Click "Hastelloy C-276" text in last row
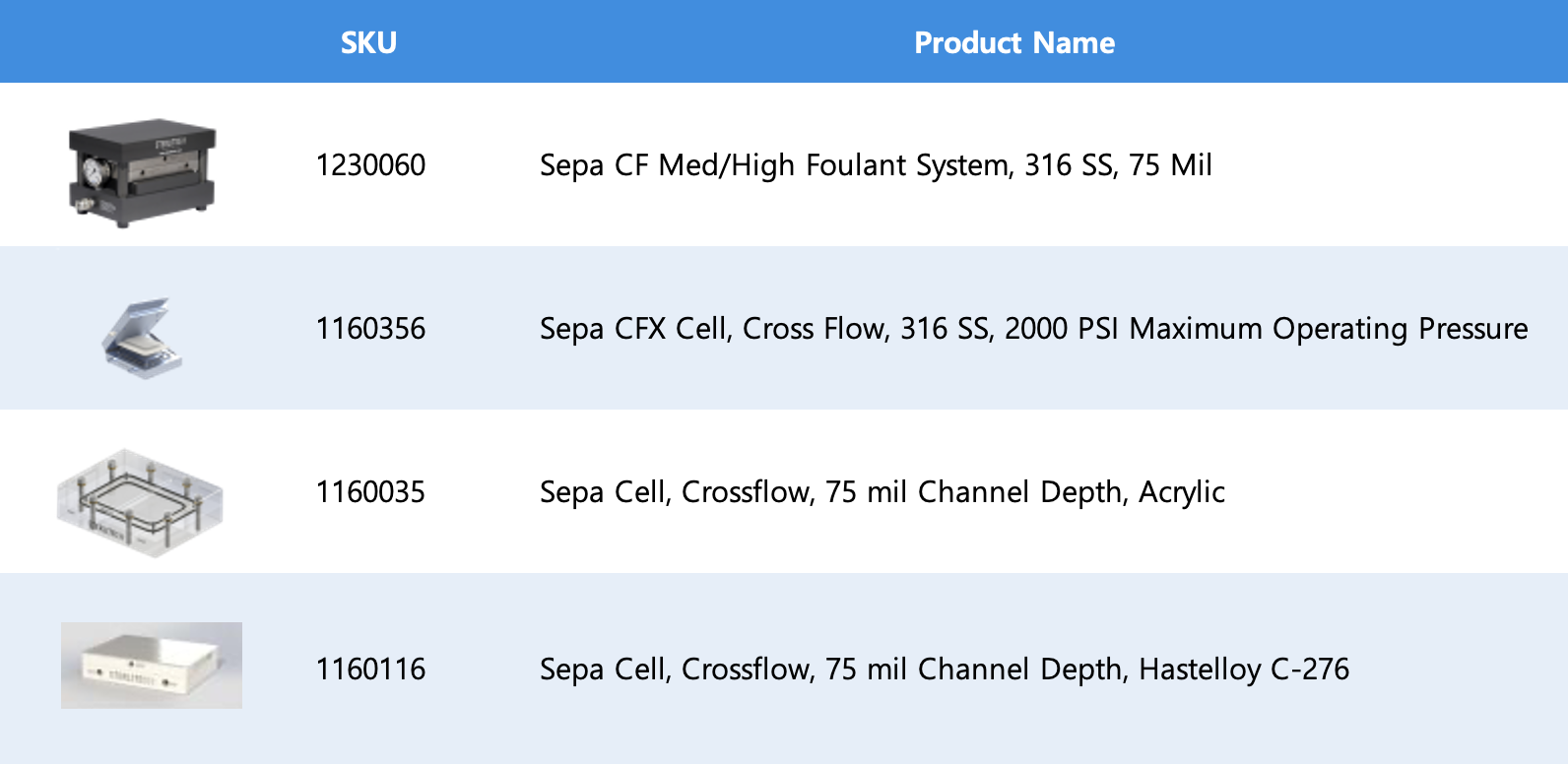The image size is (1568, 766). (x=1243, y=670)
